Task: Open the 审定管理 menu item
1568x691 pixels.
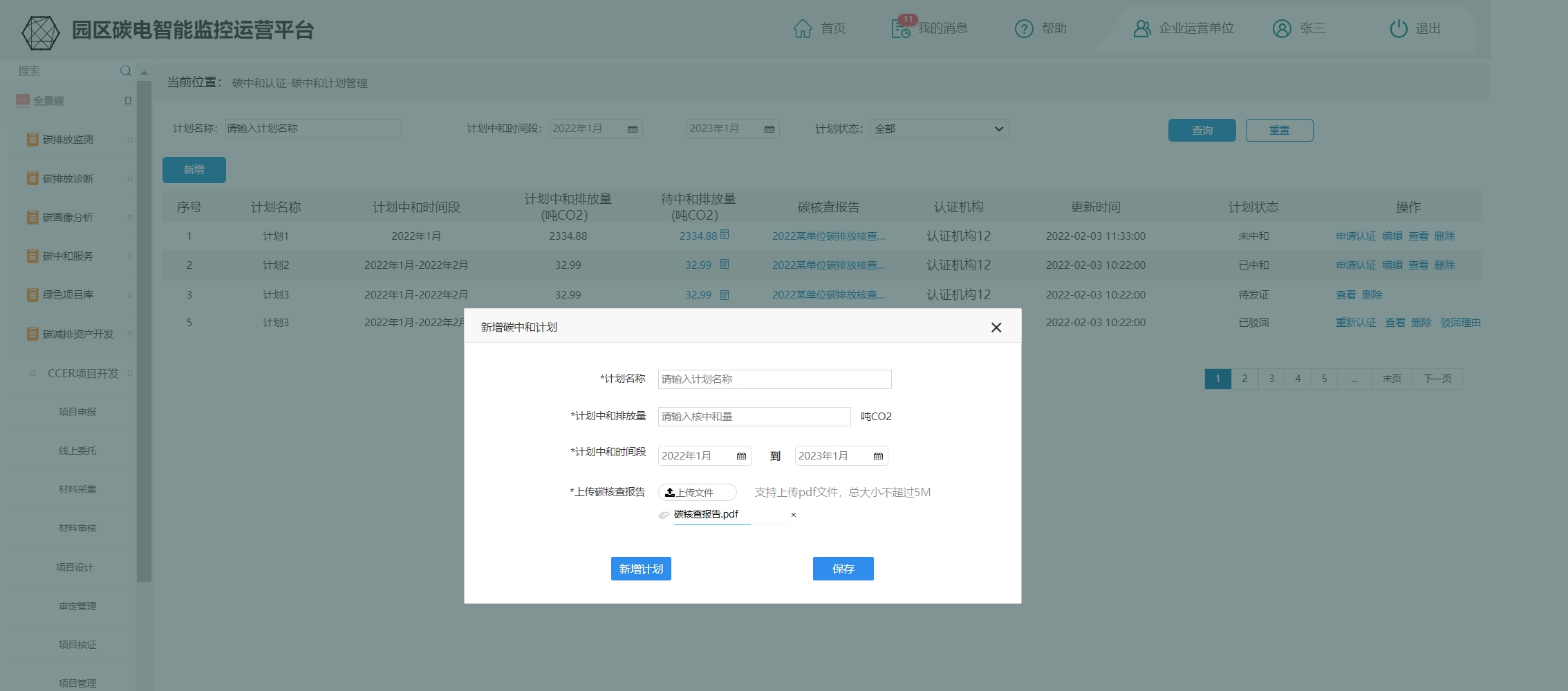Action: [x=77, y=606]
